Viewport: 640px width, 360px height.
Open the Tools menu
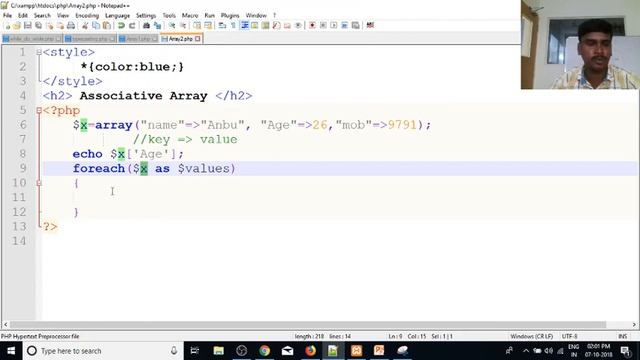[x=169, y=16]
